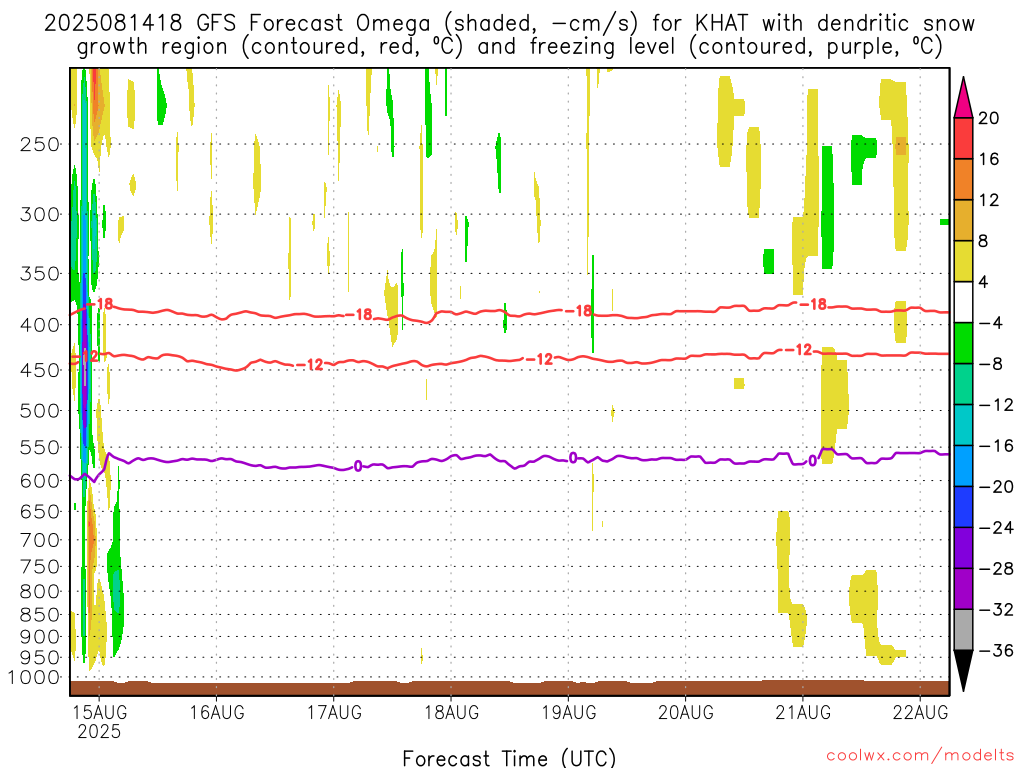The height and width of the screenshot is (768, 1024).
Task: Select the 400 pressure level label
Action: (x=40, y=325)
